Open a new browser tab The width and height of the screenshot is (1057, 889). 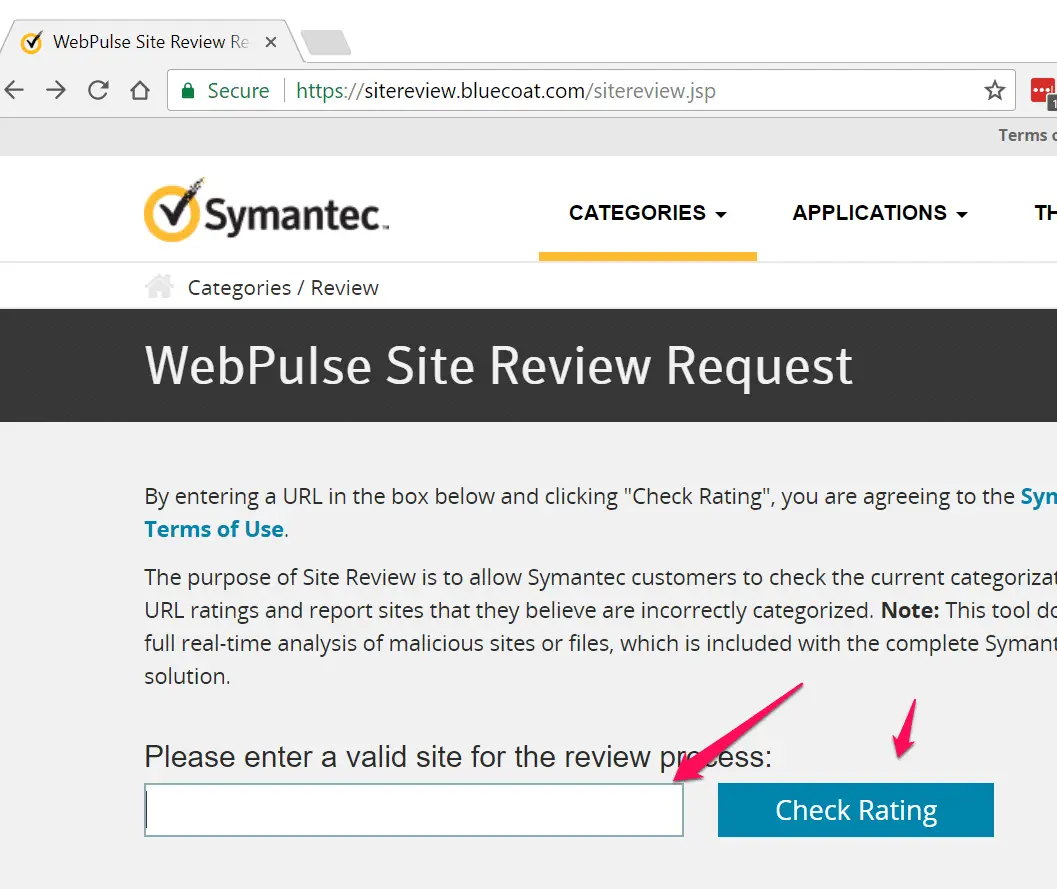point(325,42)
